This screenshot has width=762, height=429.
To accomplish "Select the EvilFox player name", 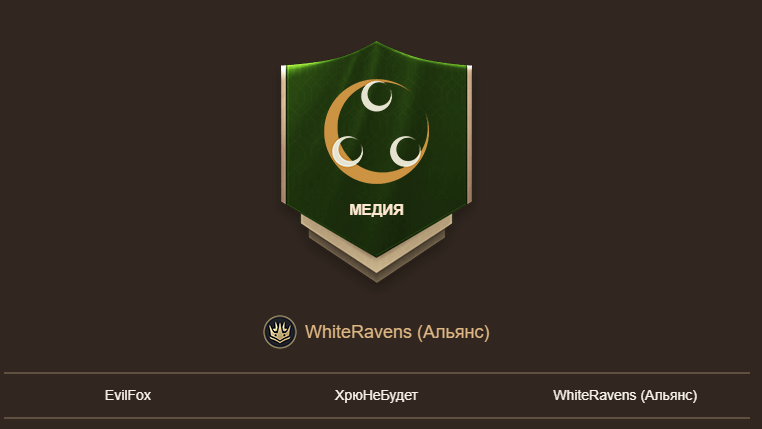I will tap(128, 395).
